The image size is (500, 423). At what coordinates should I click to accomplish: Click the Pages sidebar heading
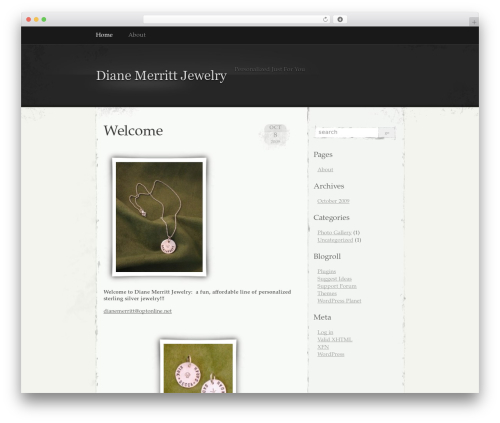(323, 154)
